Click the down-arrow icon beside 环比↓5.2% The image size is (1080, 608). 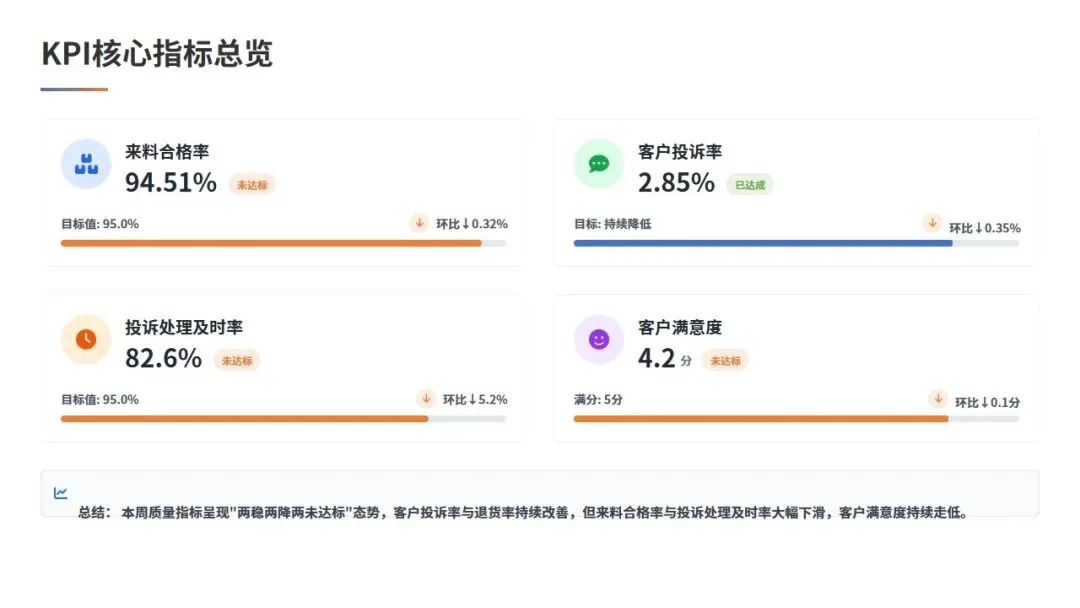(426, 398)
